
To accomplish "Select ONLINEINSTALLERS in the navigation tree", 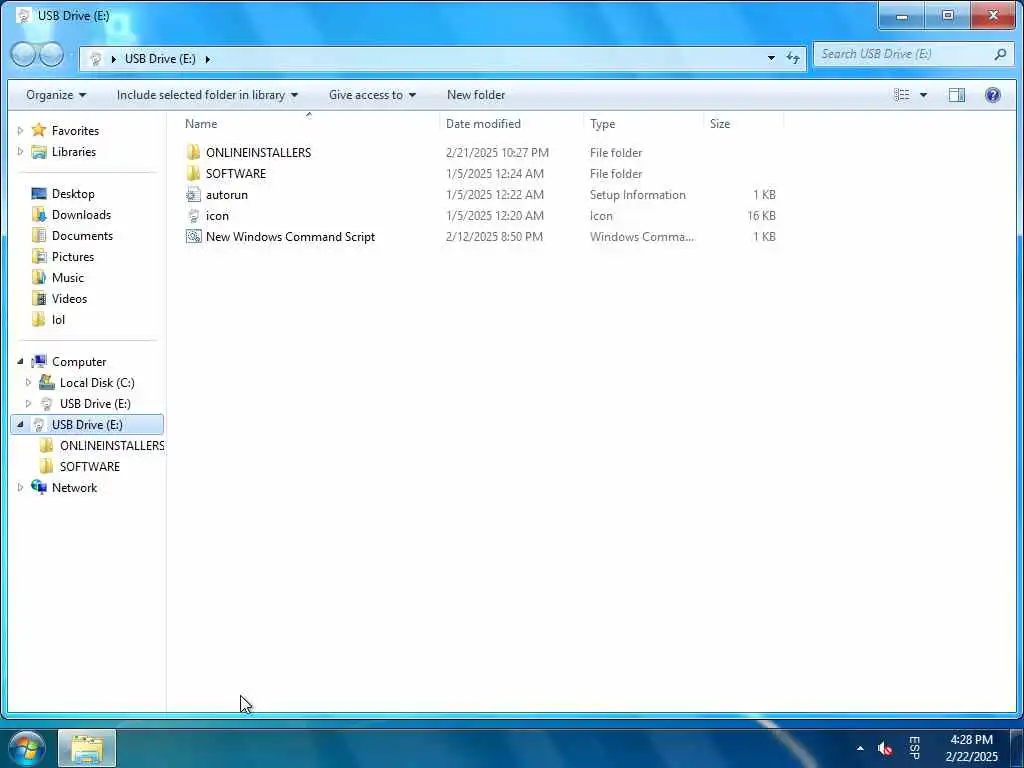I will [x=112, y=445].
